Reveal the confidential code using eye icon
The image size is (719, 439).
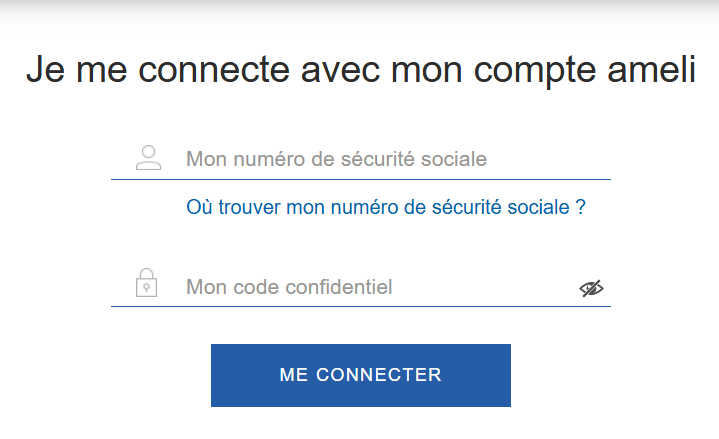pyautogui.click(x=591, y=288)
